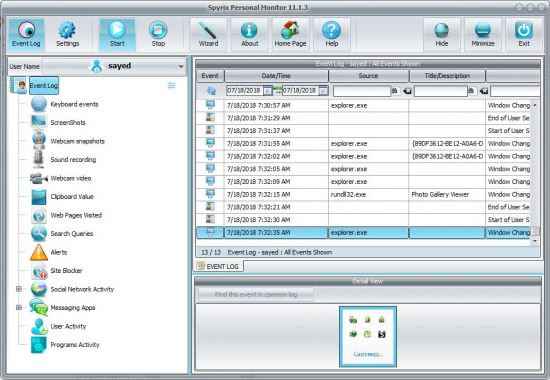The height and width of the screenshot is (380, 550).
Task: Open the start date filter calendar dropdown
Action: point(268,91)
